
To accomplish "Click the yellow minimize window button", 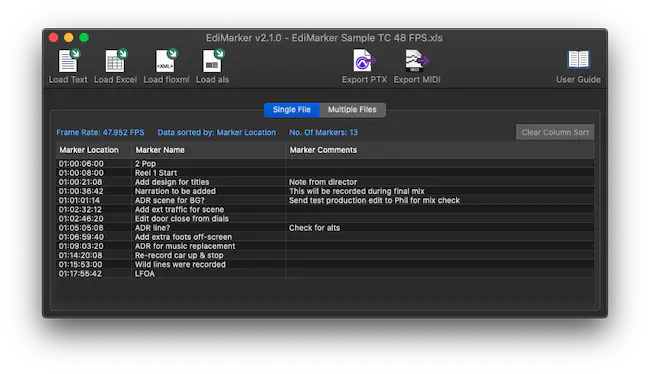I will (x=69, y=38).
